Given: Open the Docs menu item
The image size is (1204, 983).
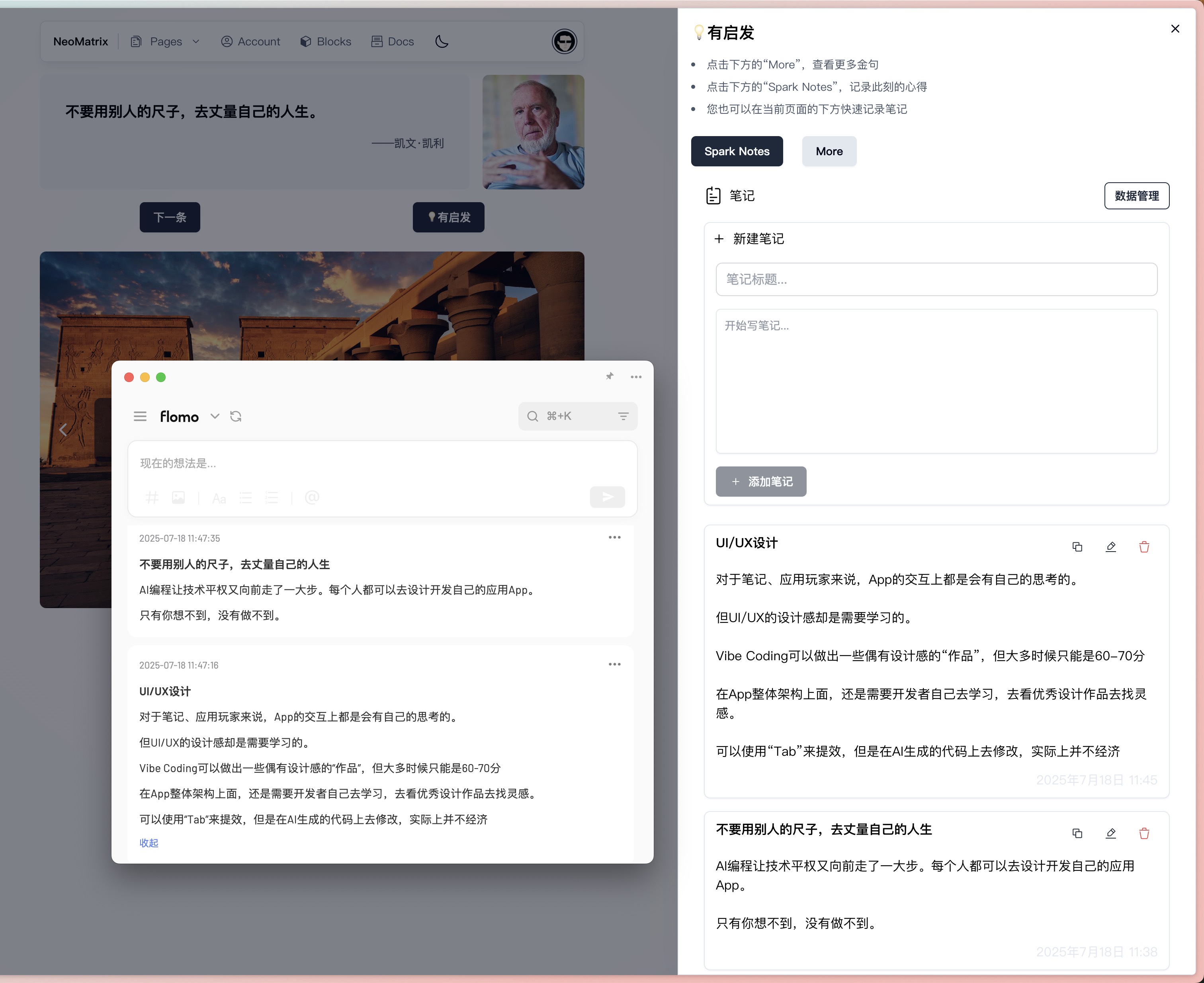Looking at the screenshot, I should 393,41.
